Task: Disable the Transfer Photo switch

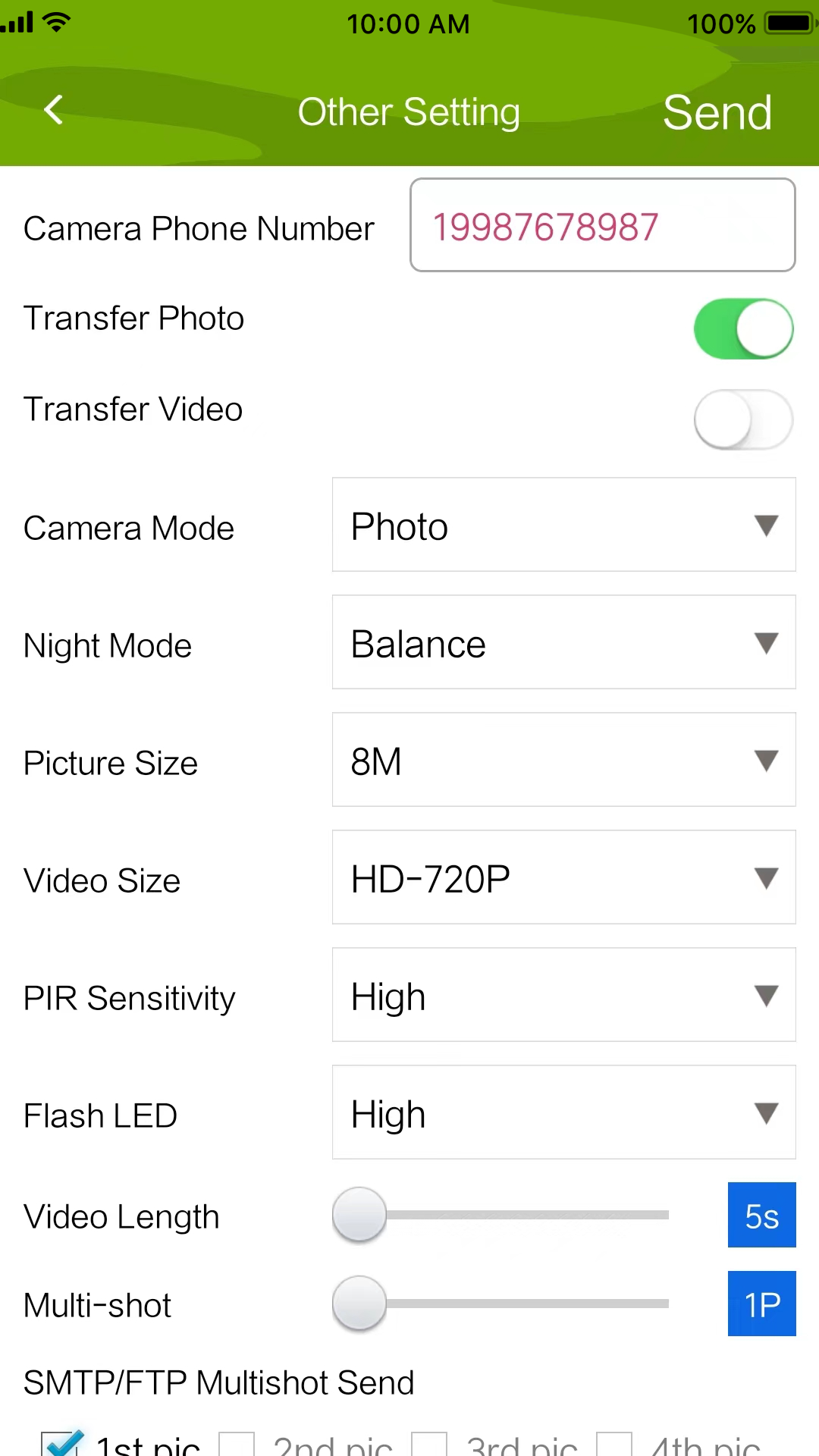Action: (x=743, y=329)
